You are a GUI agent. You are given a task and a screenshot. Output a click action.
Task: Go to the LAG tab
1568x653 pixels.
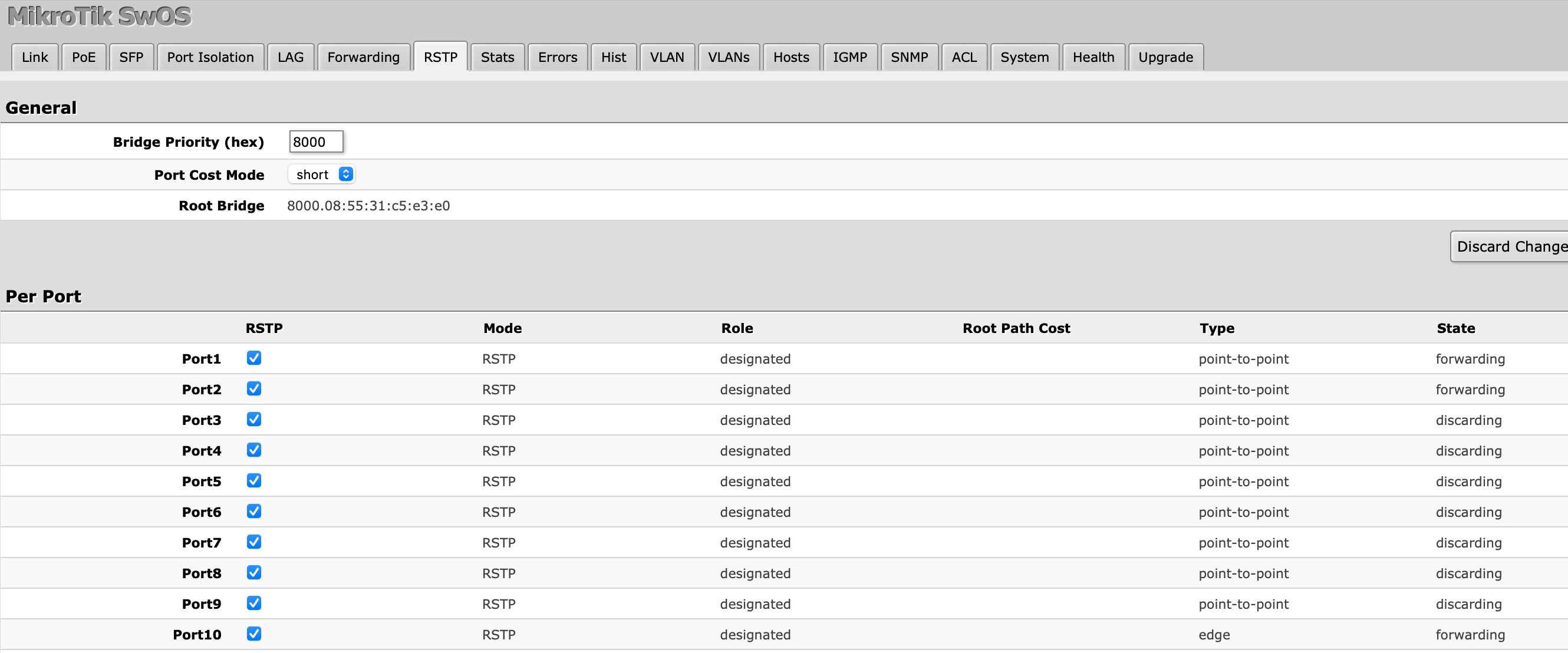[291, 57]
